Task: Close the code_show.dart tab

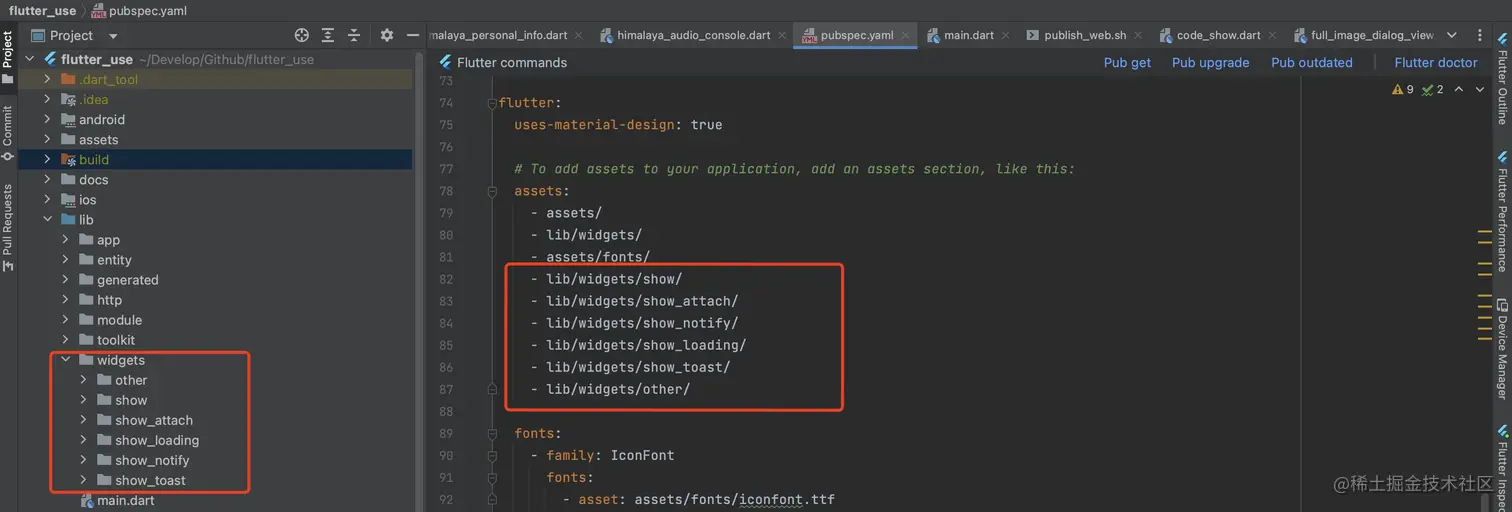Action: pos(1274,35)
